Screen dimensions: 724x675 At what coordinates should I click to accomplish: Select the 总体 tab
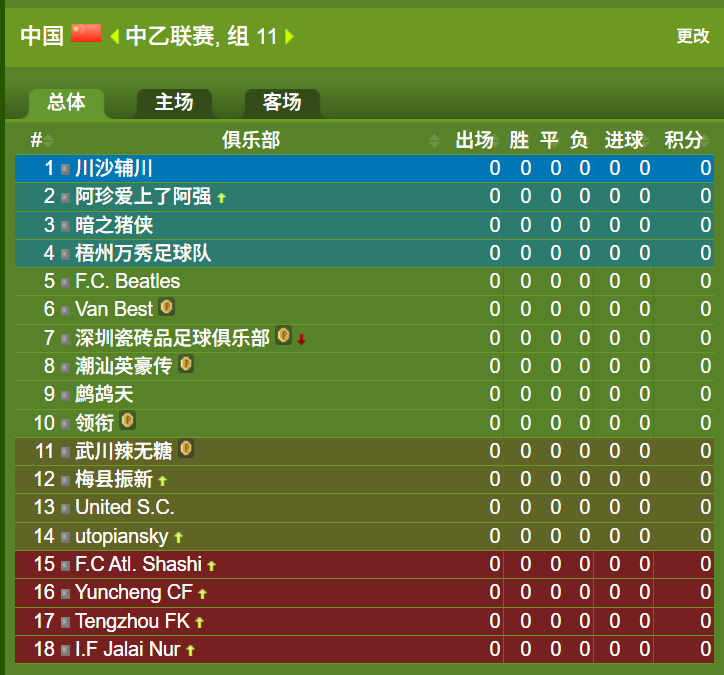coord(66,102)
